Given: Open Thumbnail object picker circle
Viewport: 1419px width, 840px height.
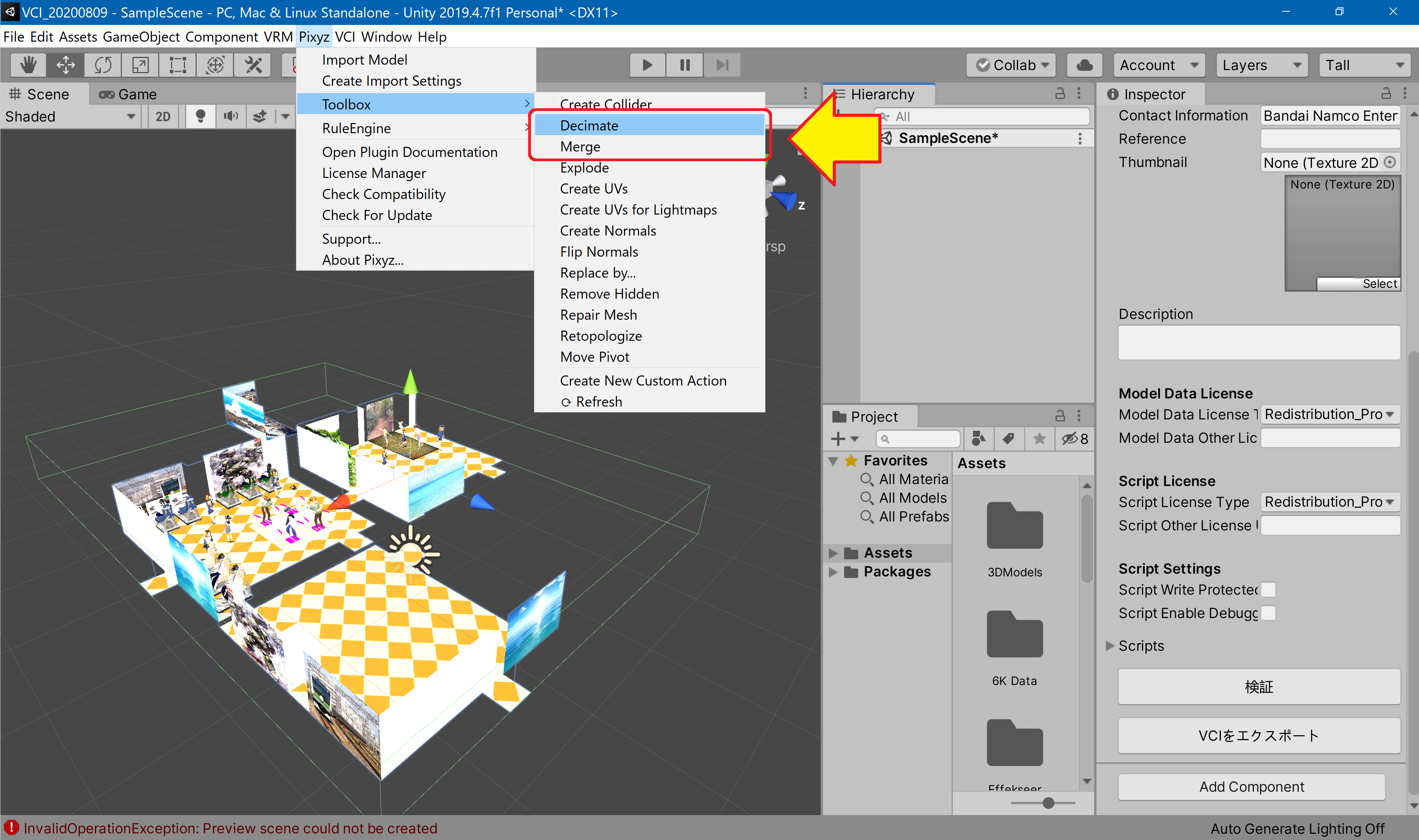Looking at the screenshot, I should (x=1389, y=162).
